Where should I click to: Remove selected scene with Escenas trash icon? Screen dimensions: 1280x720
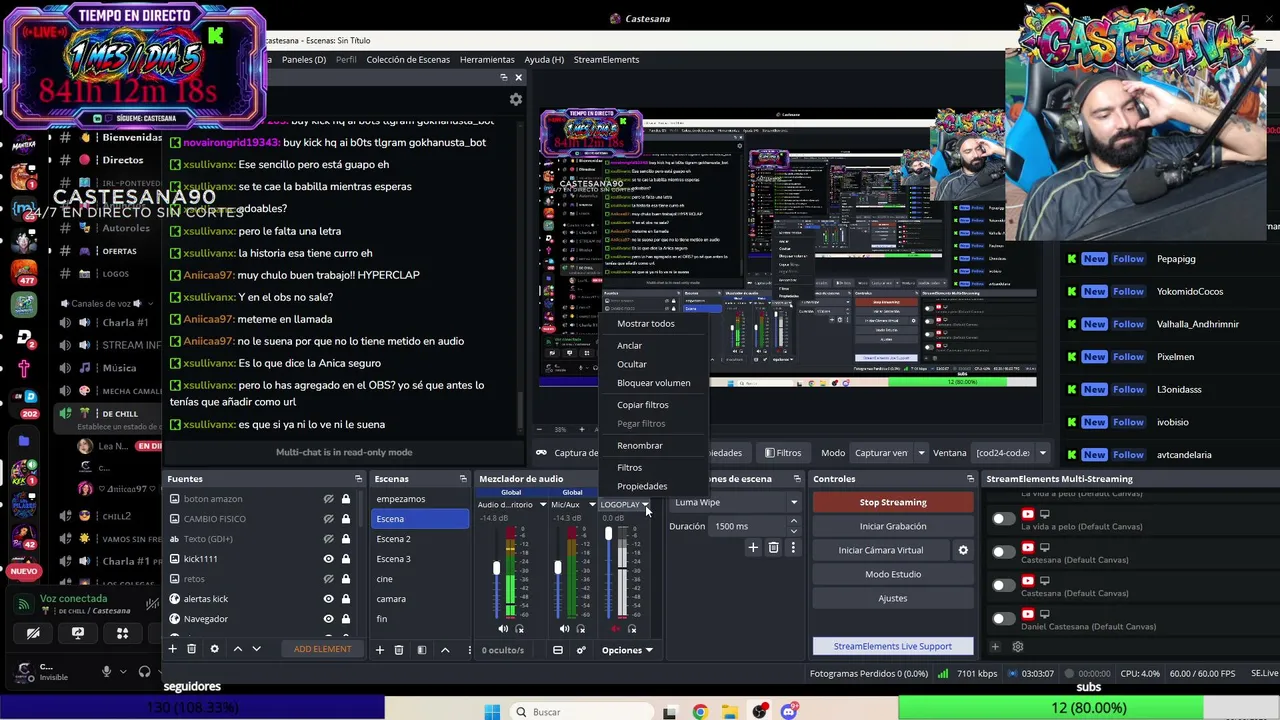pos(398,650)
